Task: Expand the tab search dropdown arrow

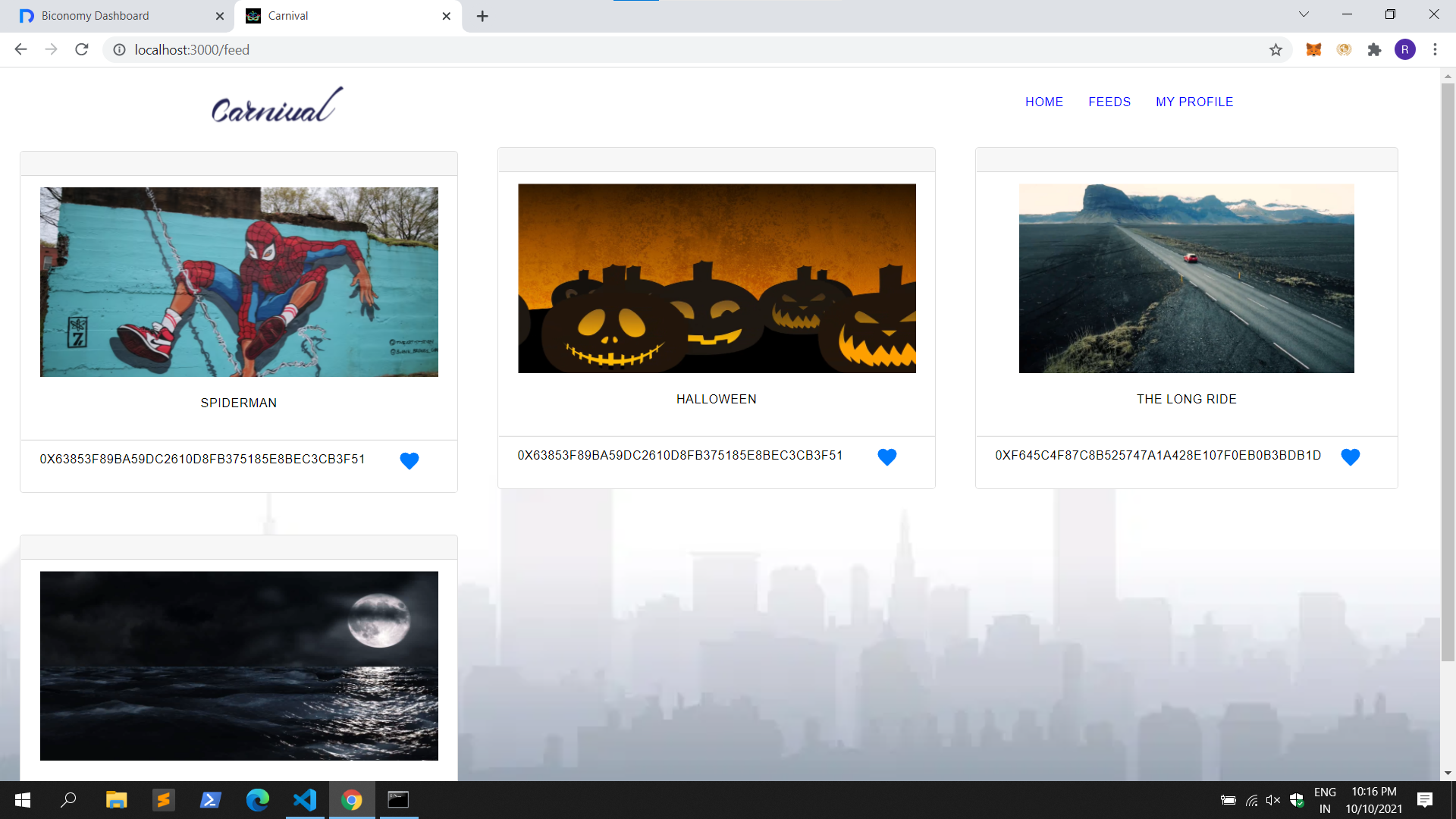Action: 1304,14
